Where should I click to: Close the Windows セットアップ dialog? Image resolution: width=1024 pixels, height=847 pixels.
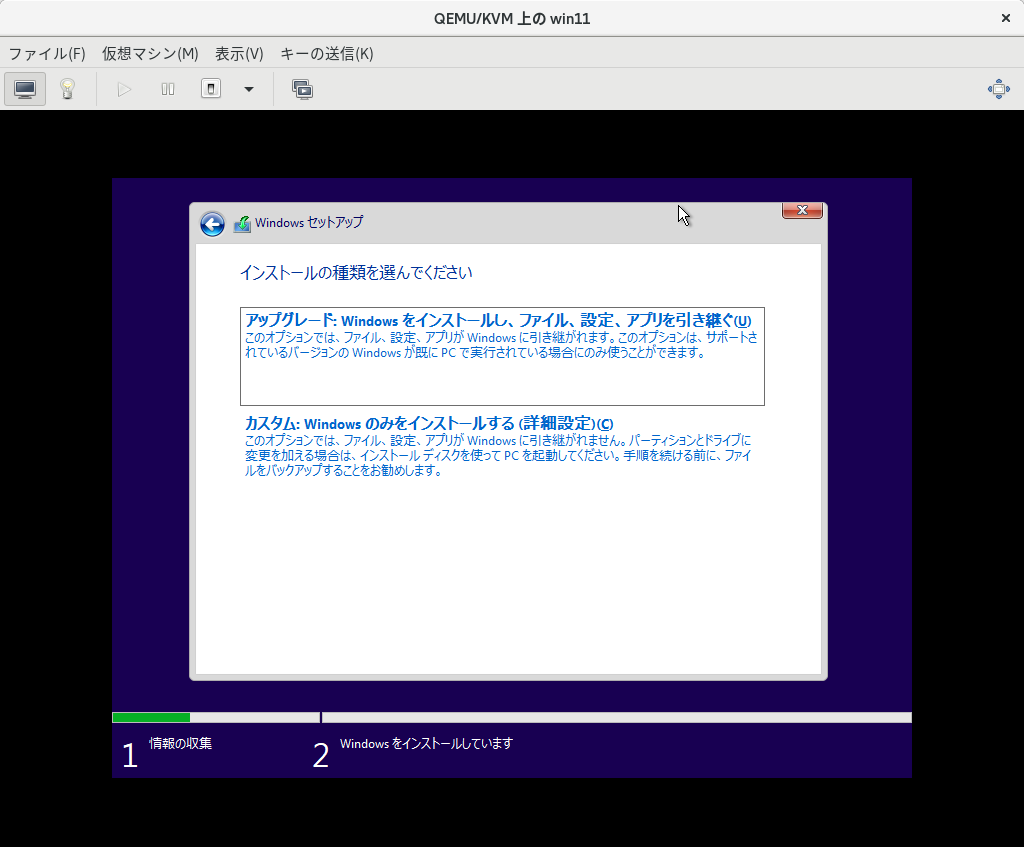[802, 210]
